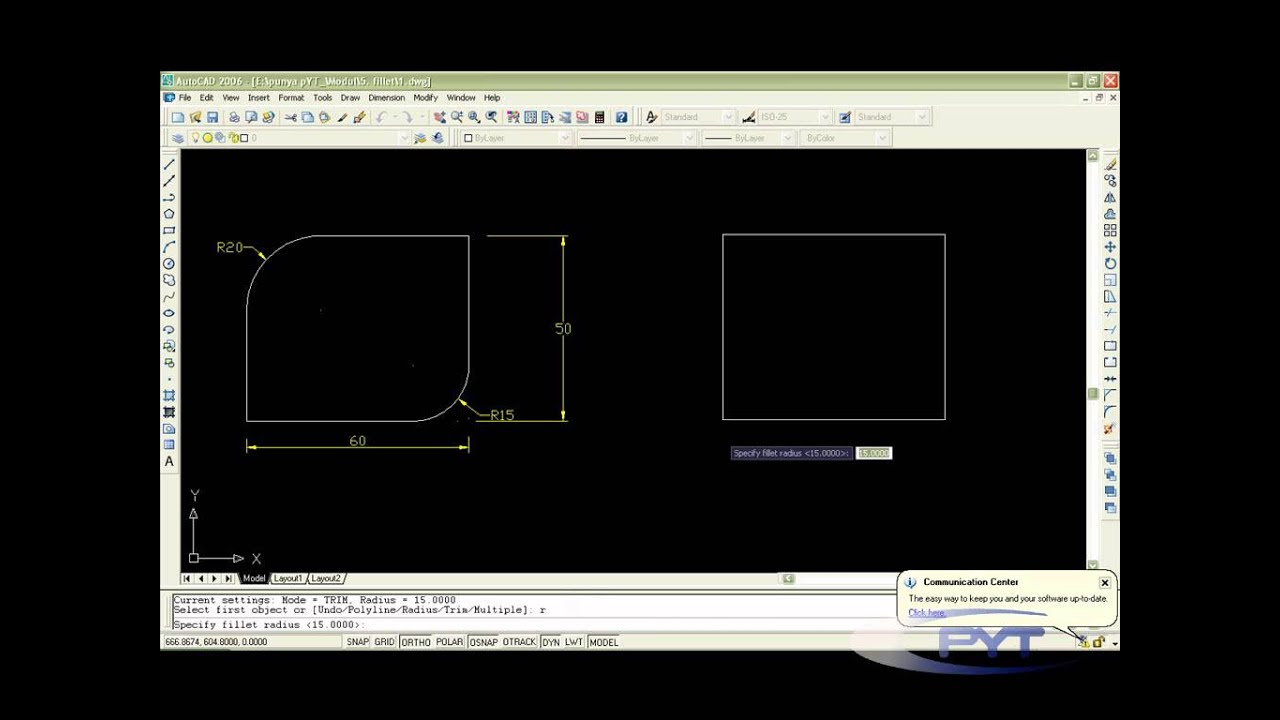
Task: Switch to the Model tab
Action: 254,578
